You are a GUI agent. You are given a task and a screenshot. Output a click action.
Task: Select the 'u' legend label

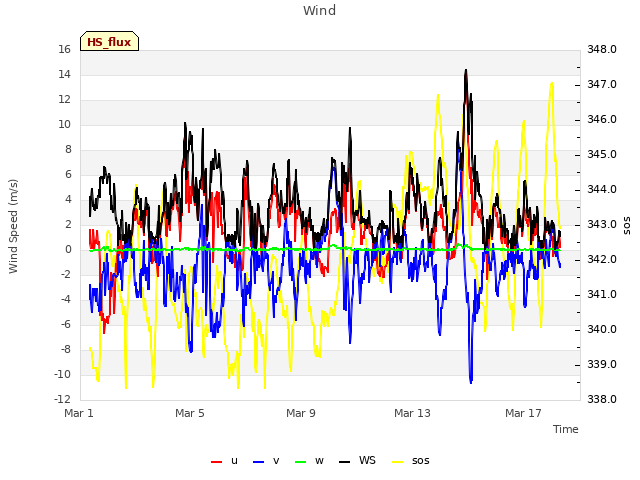coord(234,461)
